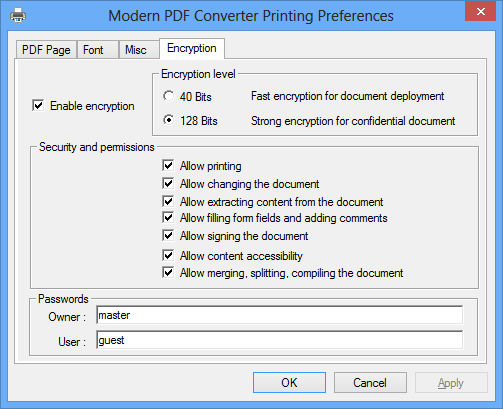Close the Printing Preferences dialog
The width and height of the screenshot is (503, 409).
click(480, 11)
